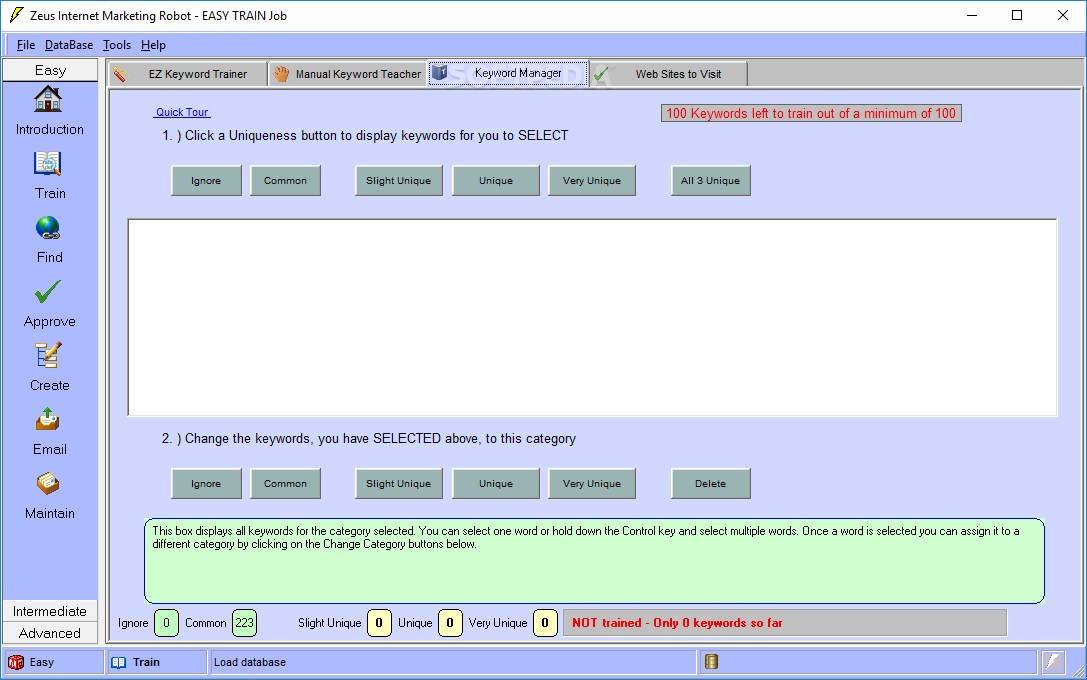Open the Find globe icon
Image resolution: width=1087 pixels, height=680 pixels.
click(48, 227)
